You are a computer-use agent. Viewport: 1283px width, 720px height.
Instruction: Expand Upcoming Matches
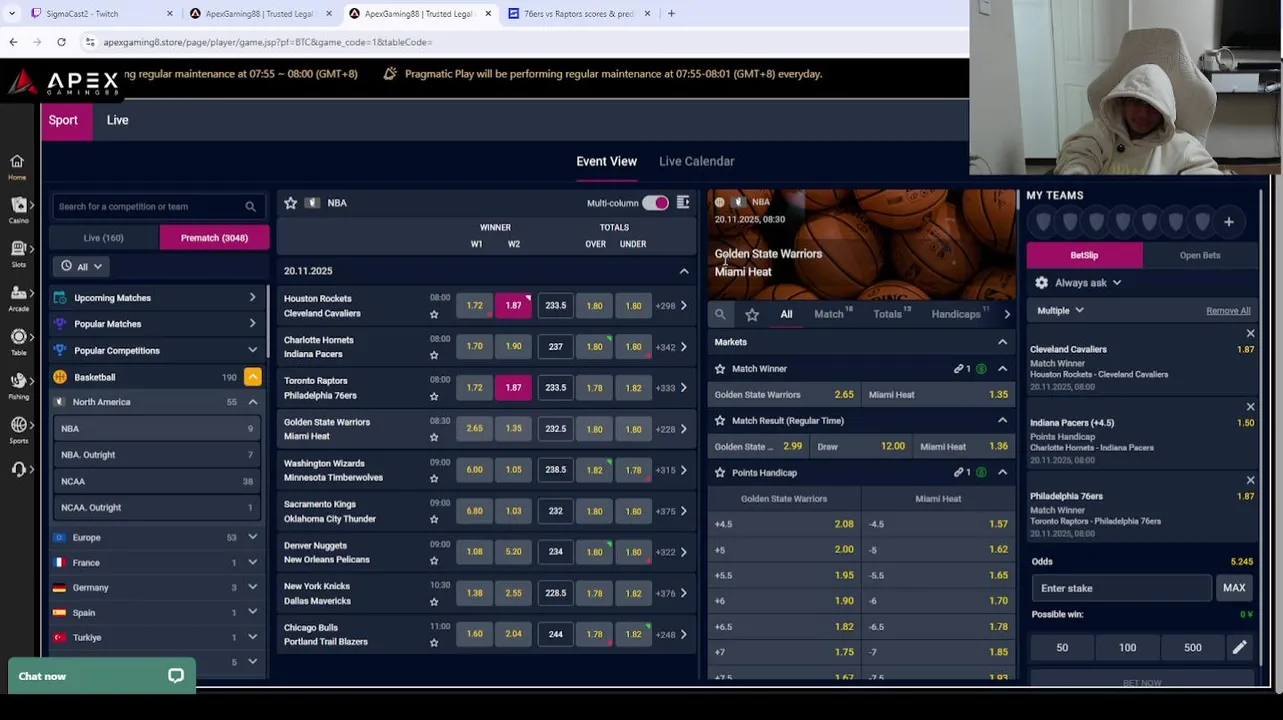click(x=158, y=298)
